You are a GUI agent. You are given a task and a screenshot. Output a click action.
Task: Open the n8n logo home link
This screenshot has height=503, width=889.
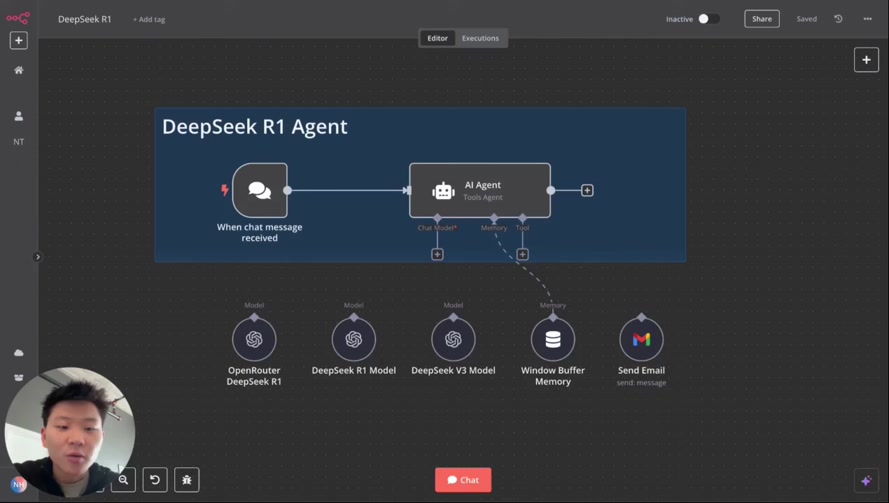[18, 18]
